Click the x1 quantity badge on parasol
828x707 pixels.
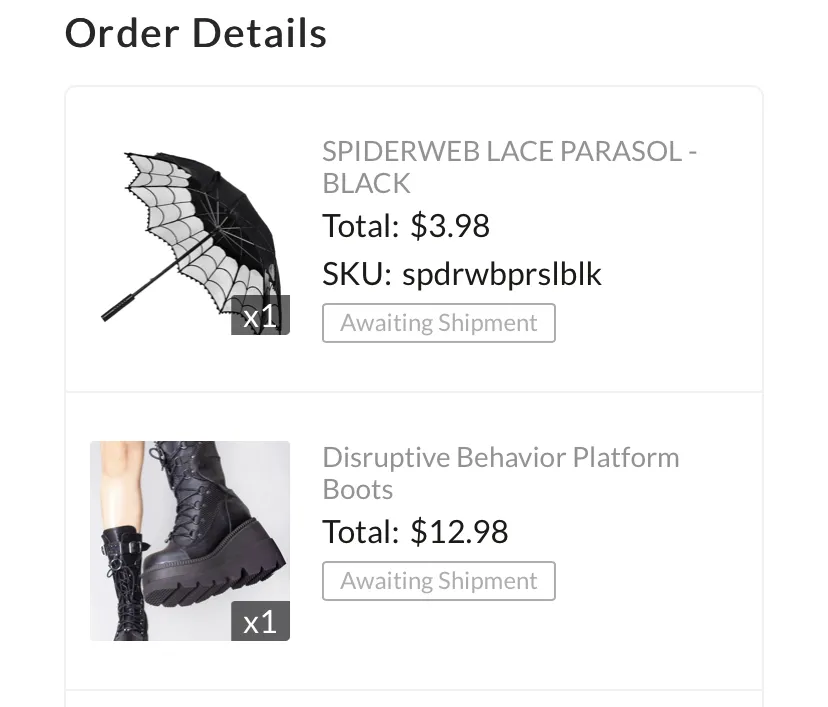[260, 315]
